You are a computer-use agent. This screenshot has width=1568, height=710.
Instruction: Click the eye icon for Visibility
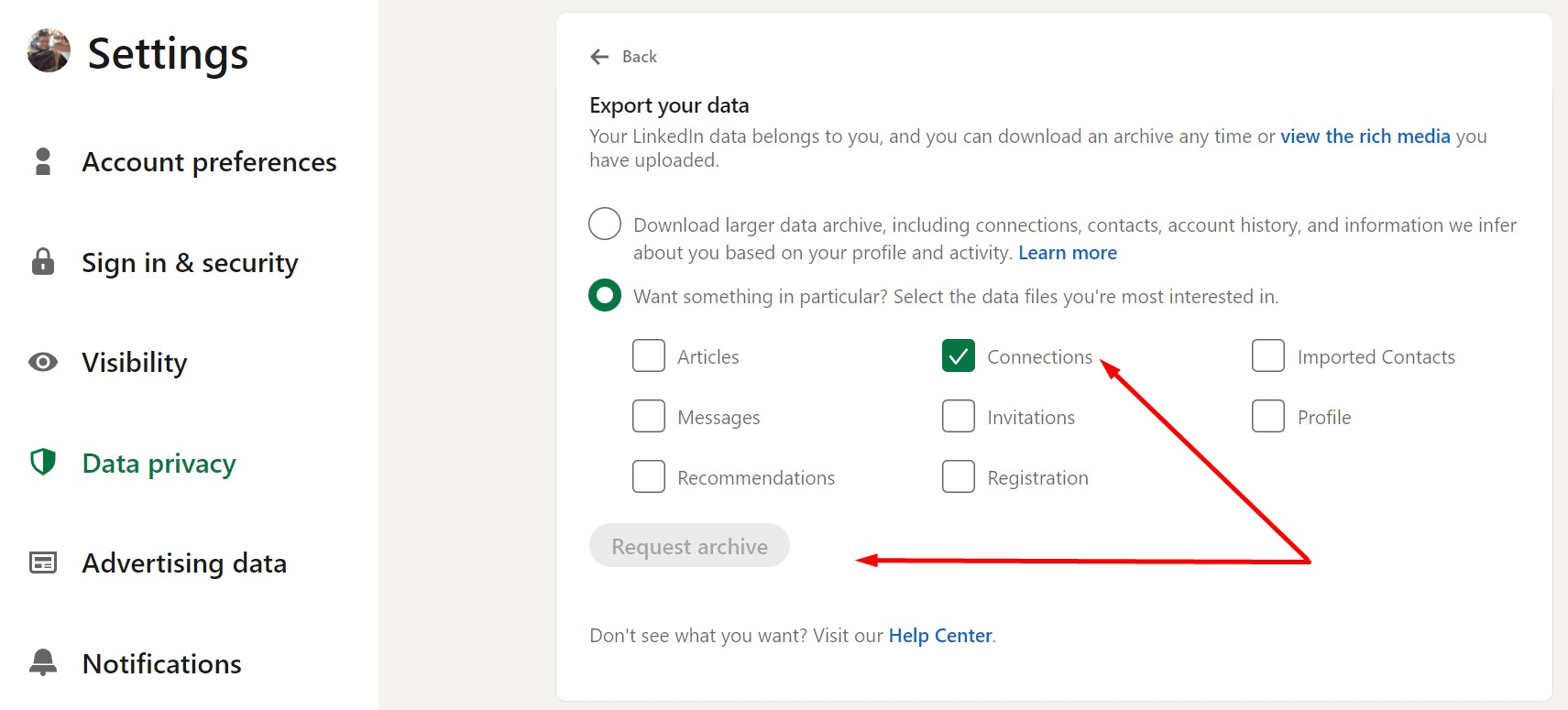(43, 362)
